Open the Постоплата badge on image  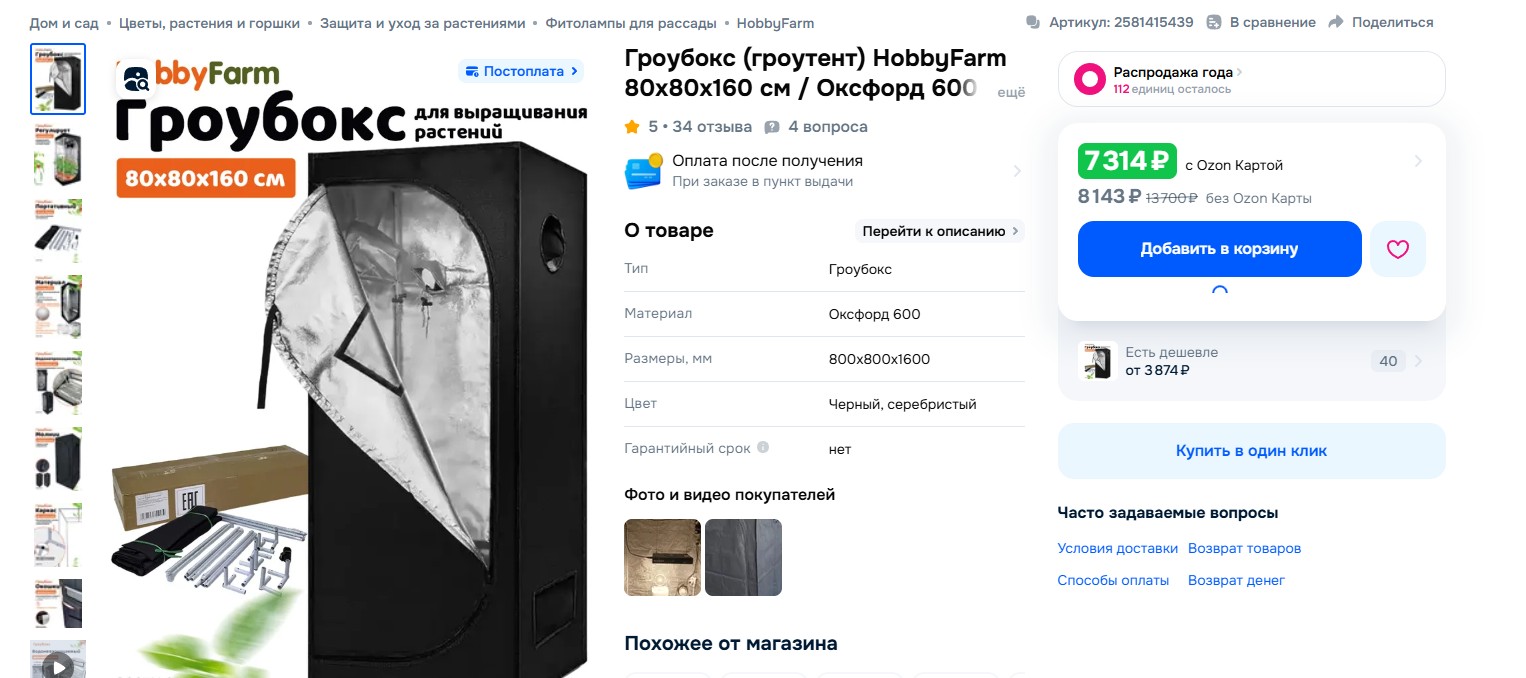point(521,71)
